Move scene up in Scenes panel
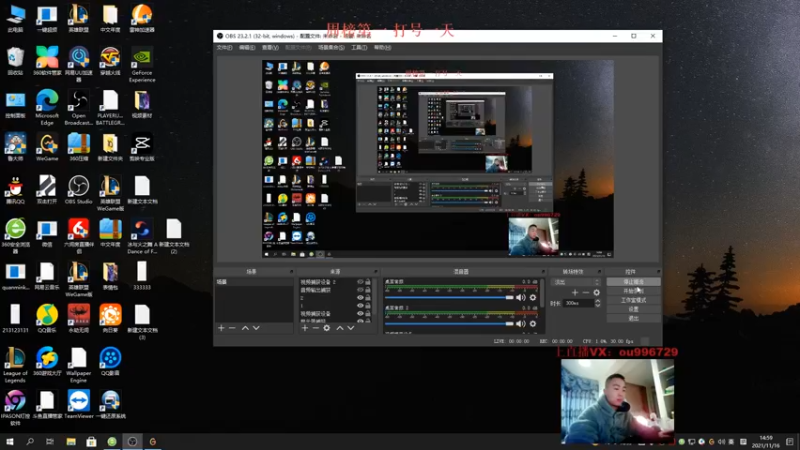 (x=245, y=328)
